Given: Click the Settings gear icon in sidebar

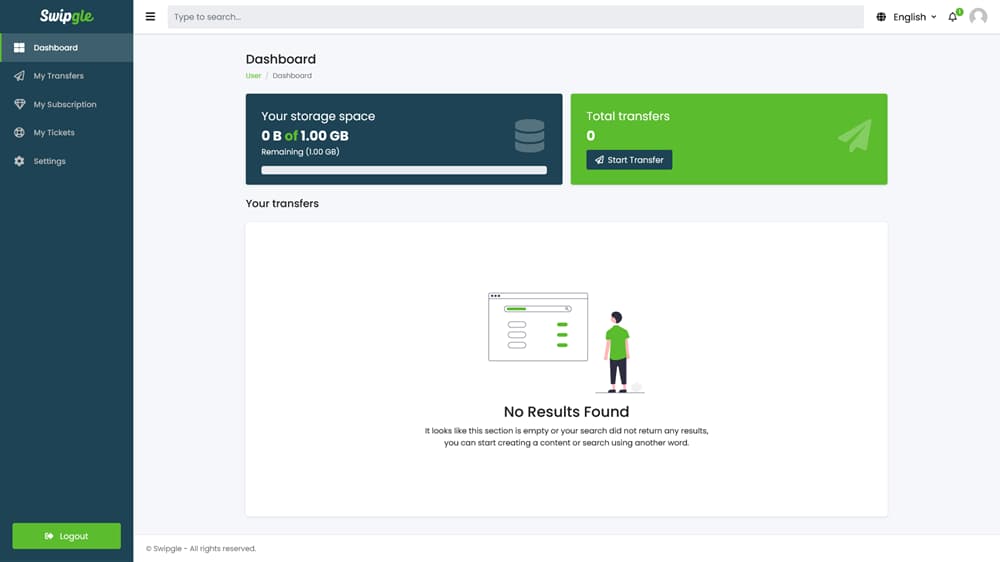Looking at the screenshot, I should point(19,161).
